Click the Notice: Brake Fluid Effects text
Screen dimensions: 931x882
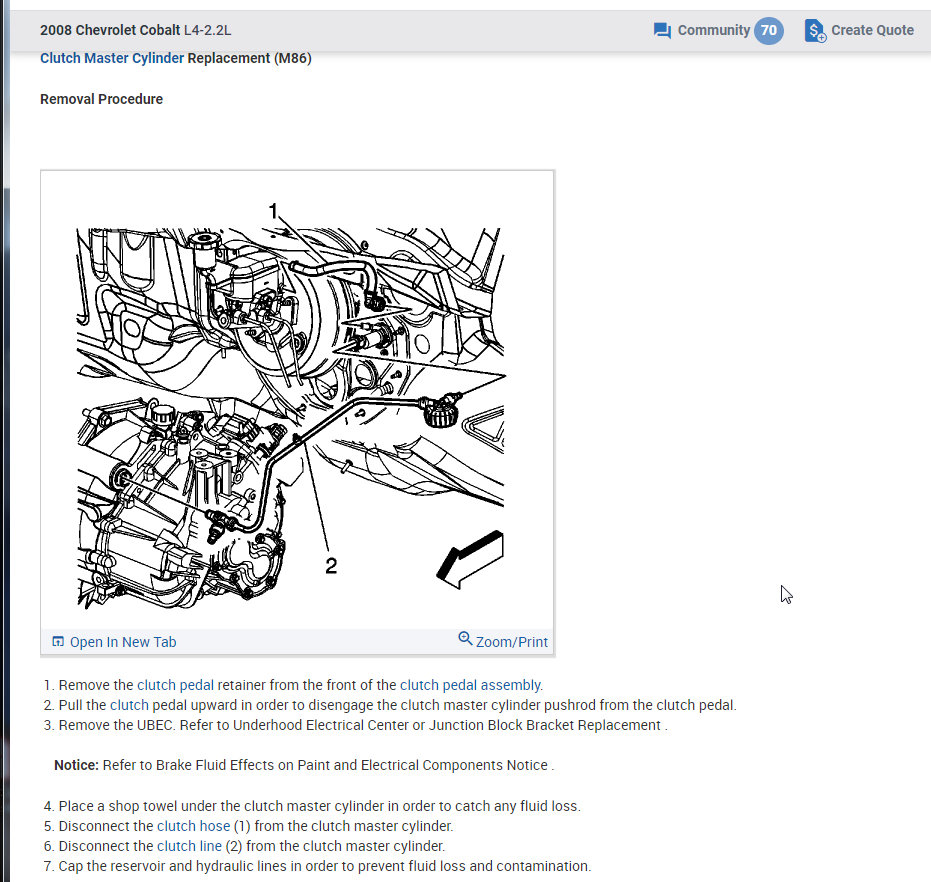point(304,765)
